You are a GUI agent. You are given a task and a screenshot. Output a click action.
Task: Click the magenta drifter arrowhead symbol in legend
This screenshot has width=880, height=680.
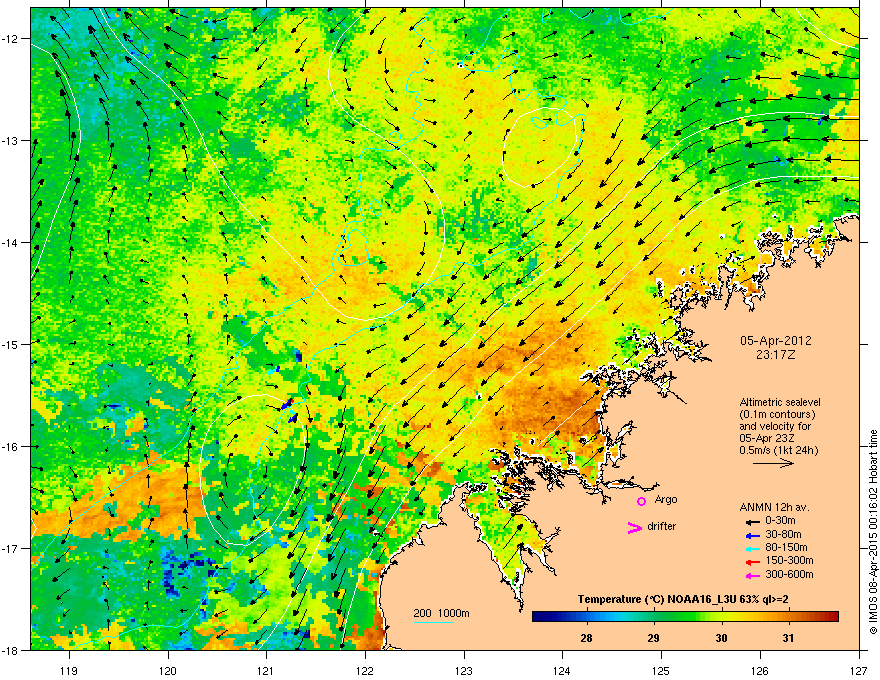click(x=635, y=527)
